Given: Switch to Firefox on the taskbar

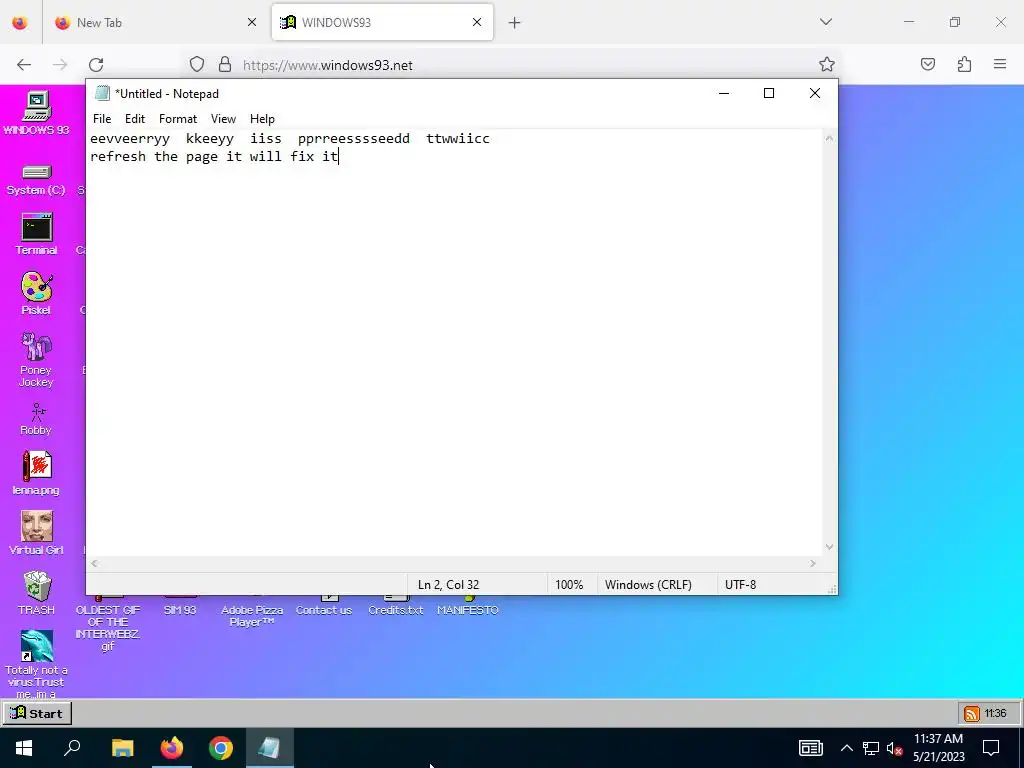Looking at the screenshot, I should [172, 748].
